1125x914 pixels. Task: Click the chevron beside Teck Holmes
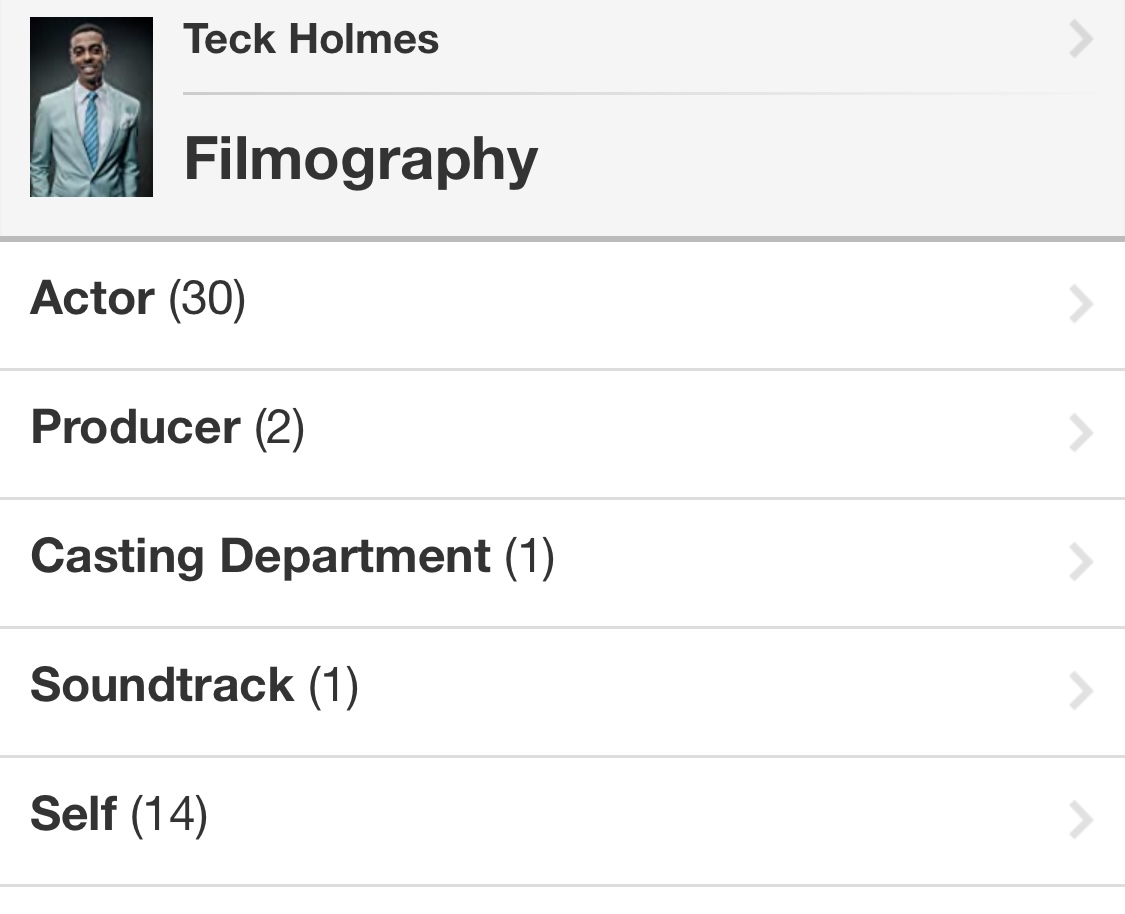pyautogui.click(x=1081, y=39)
